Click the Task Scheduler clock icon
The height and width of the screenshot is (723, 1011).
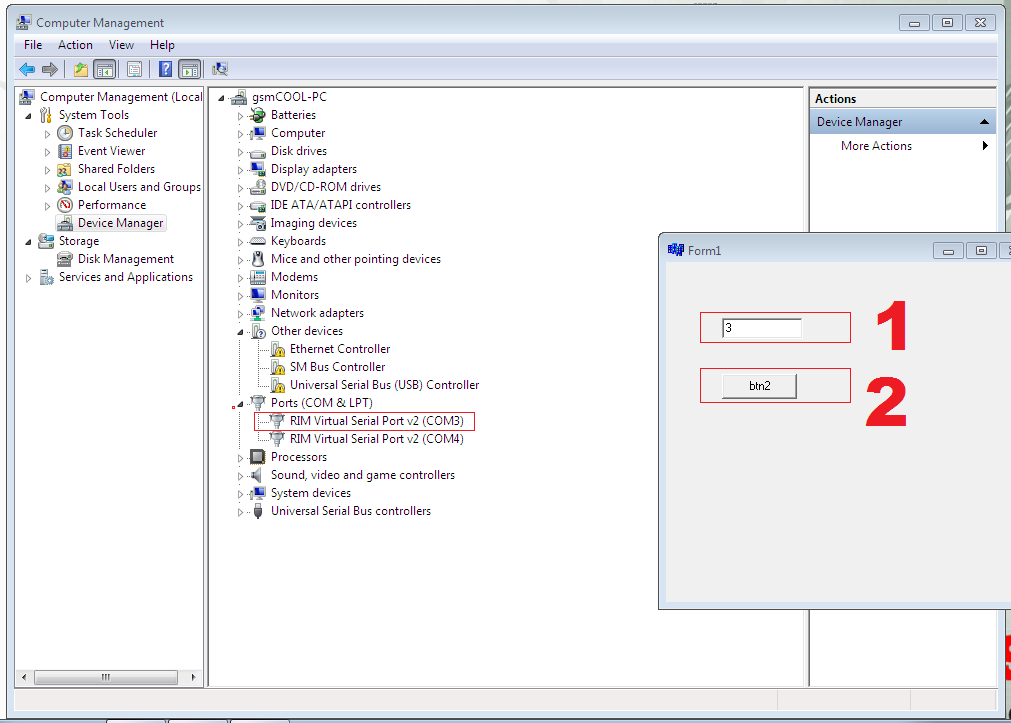pos(64,133)
